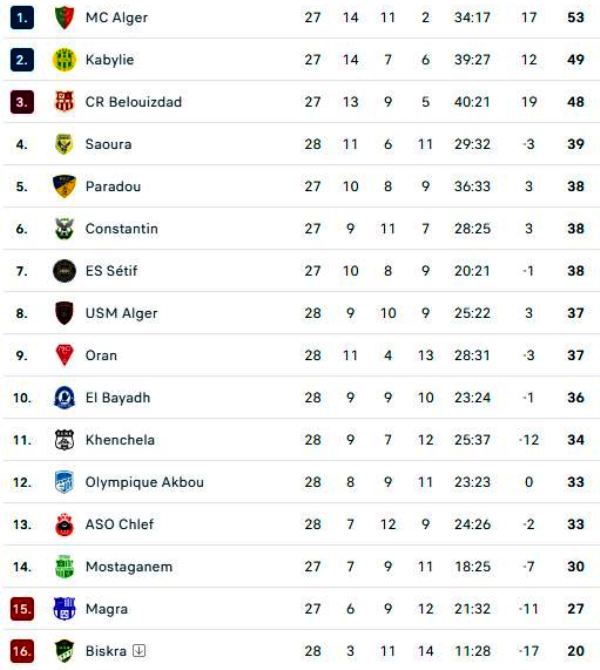Image resolution: width=600 pixels, height=670 pixels.
Task: Click the Kabylie club logo
Action: [x=64, y=60]
